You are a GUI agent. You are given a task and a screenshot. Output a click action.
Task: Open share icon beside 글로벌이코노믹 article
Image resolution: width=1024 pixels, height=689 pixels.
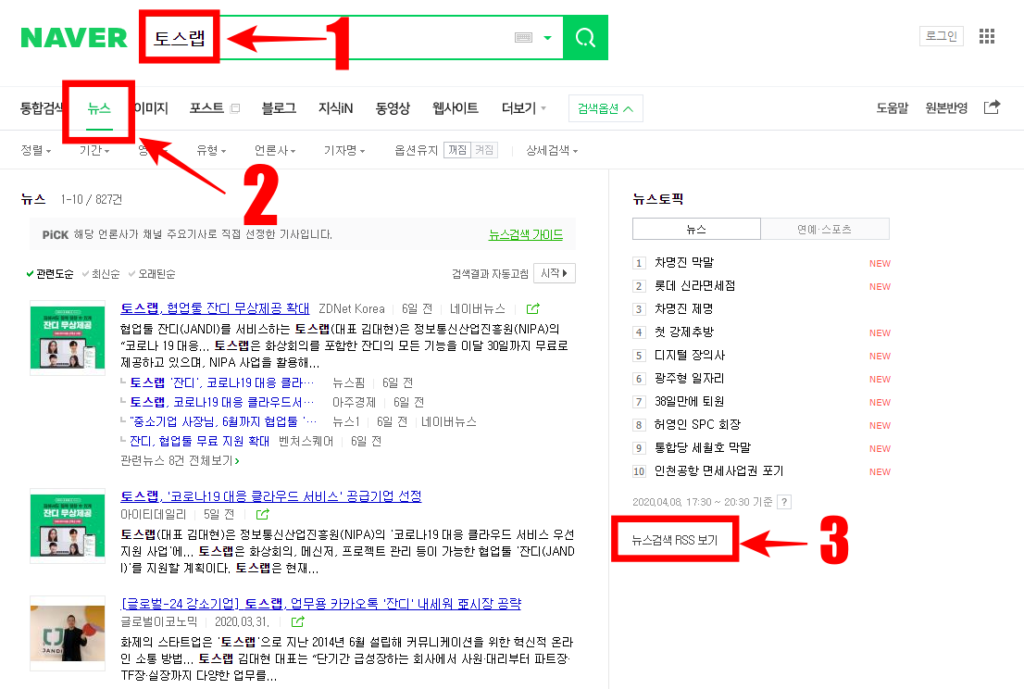click(x=297, y=622)
